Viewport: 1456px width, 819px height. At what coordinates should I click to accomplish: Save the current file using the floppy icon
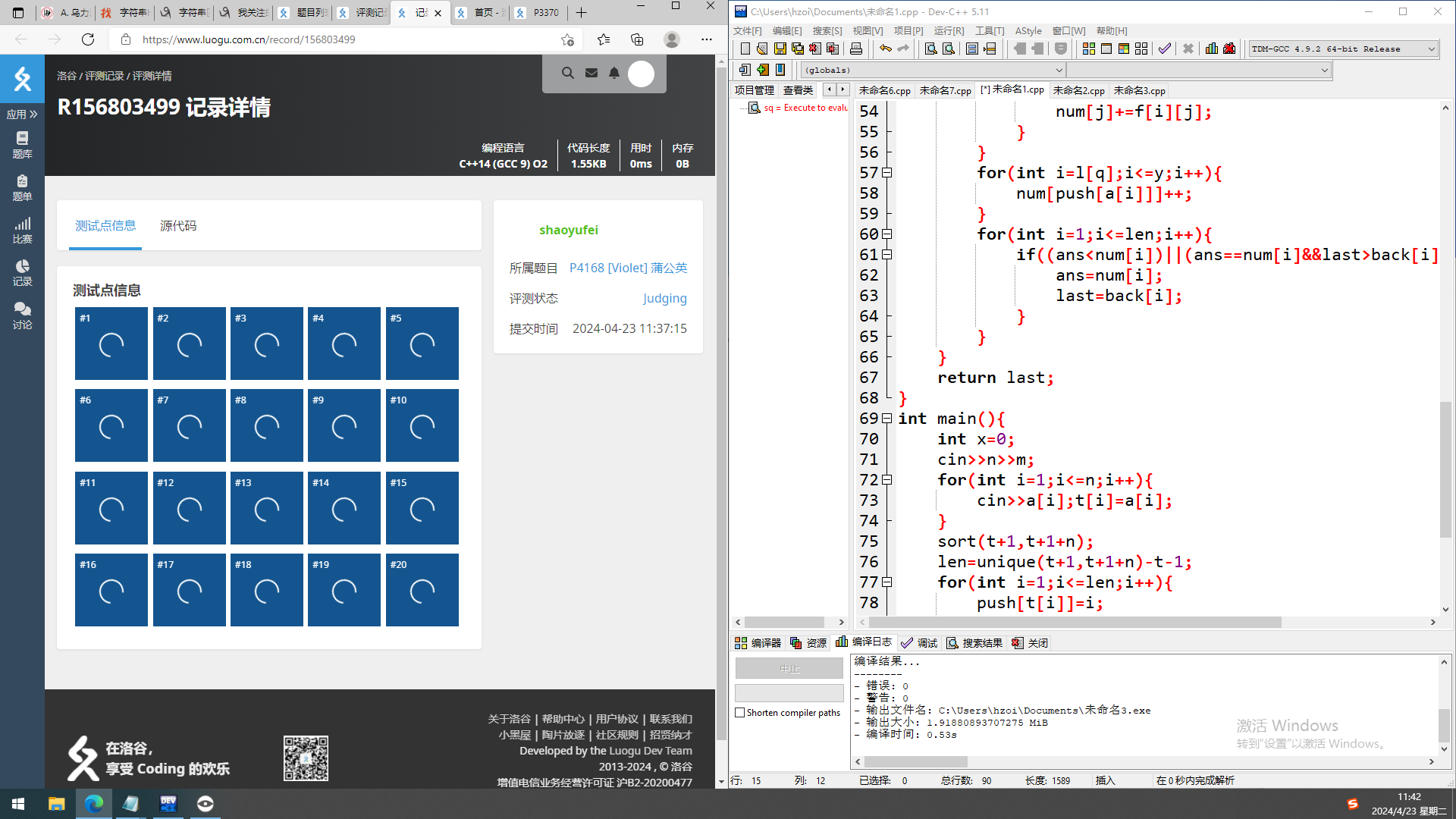tap(780, 49)
